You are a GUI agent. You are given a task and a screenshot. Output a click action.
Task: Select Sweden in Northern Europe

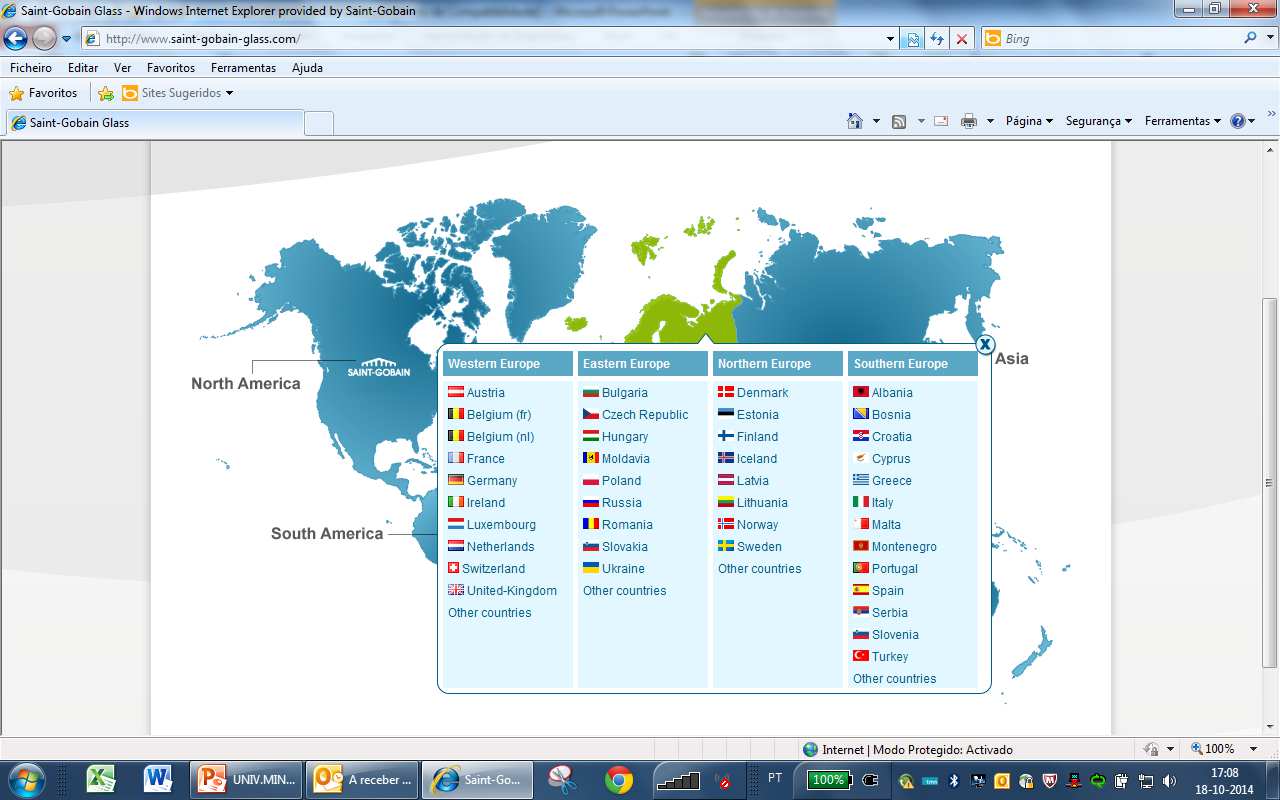click(759, 547)
